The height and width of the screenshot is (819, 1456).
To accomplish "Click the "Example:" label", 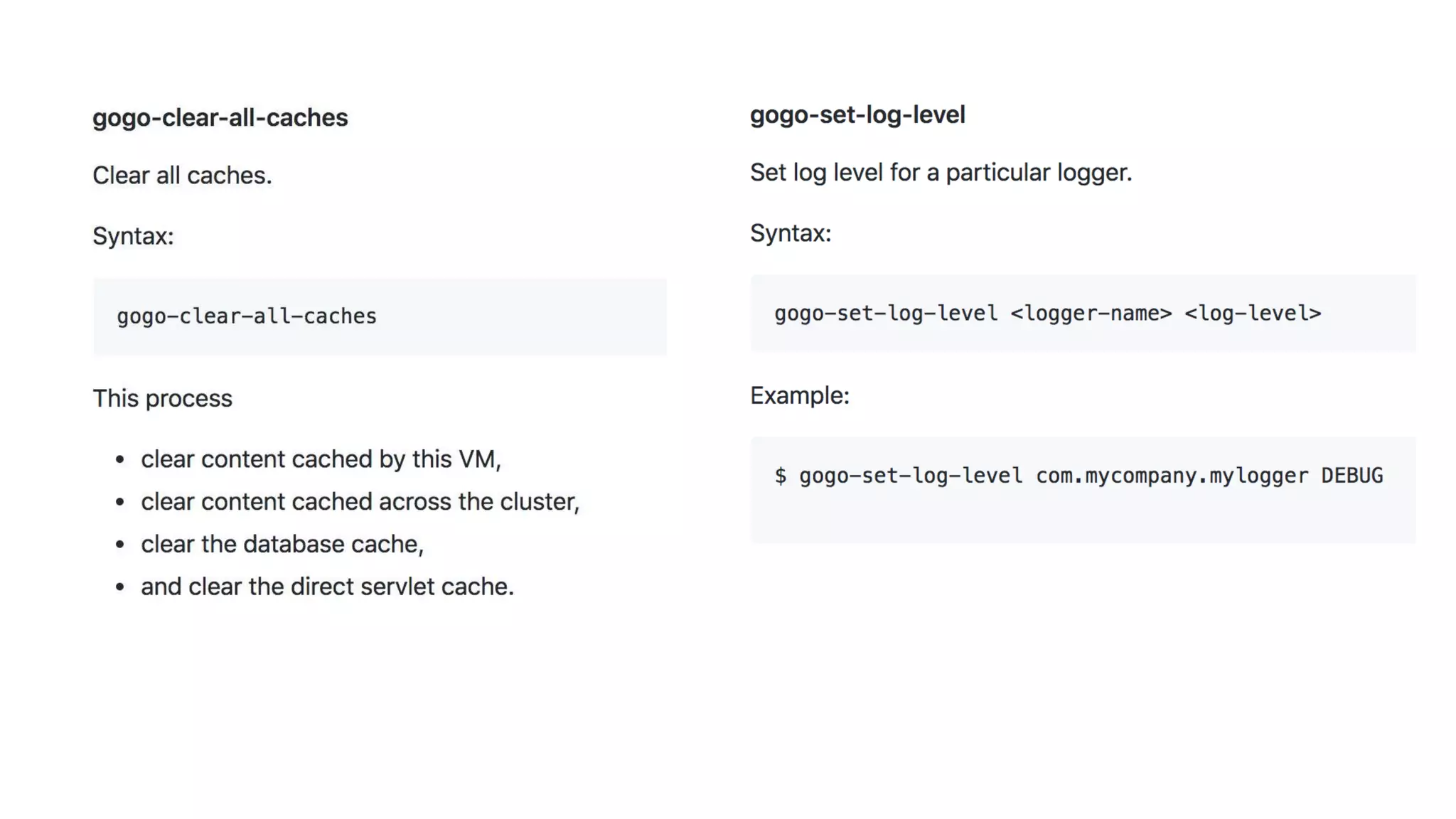I will [x=800, y=395].
